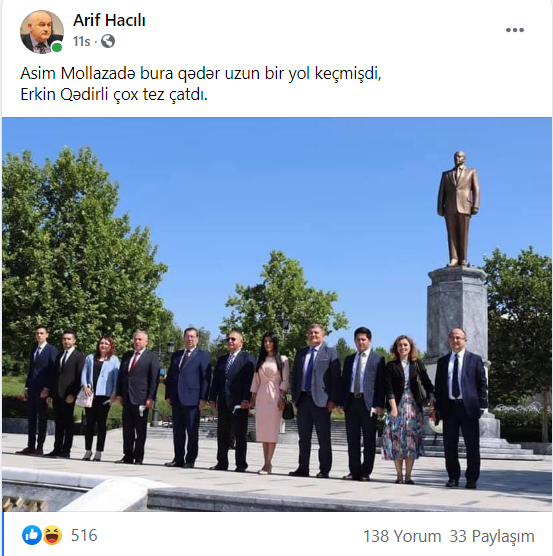553x556 pixels.
Task: Click the post text mentioning Asim Mollazadə
Action: pyautogui.click(x=201, y=74)
